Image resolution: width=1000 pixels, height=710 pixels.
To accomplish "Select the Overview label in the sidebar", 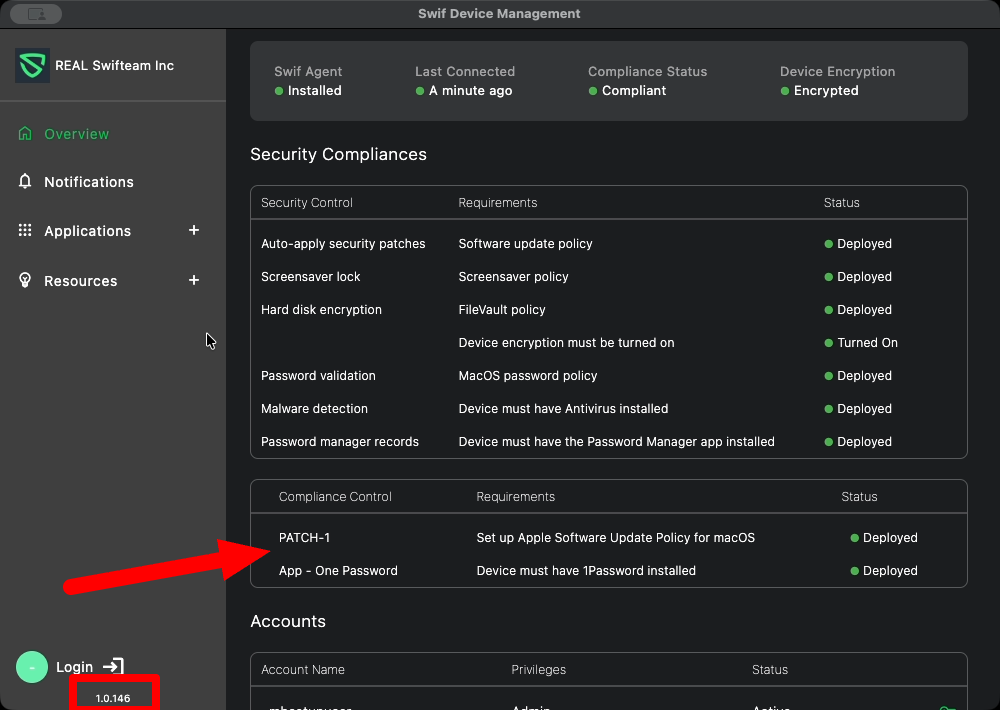I will (x=76, y=134).
